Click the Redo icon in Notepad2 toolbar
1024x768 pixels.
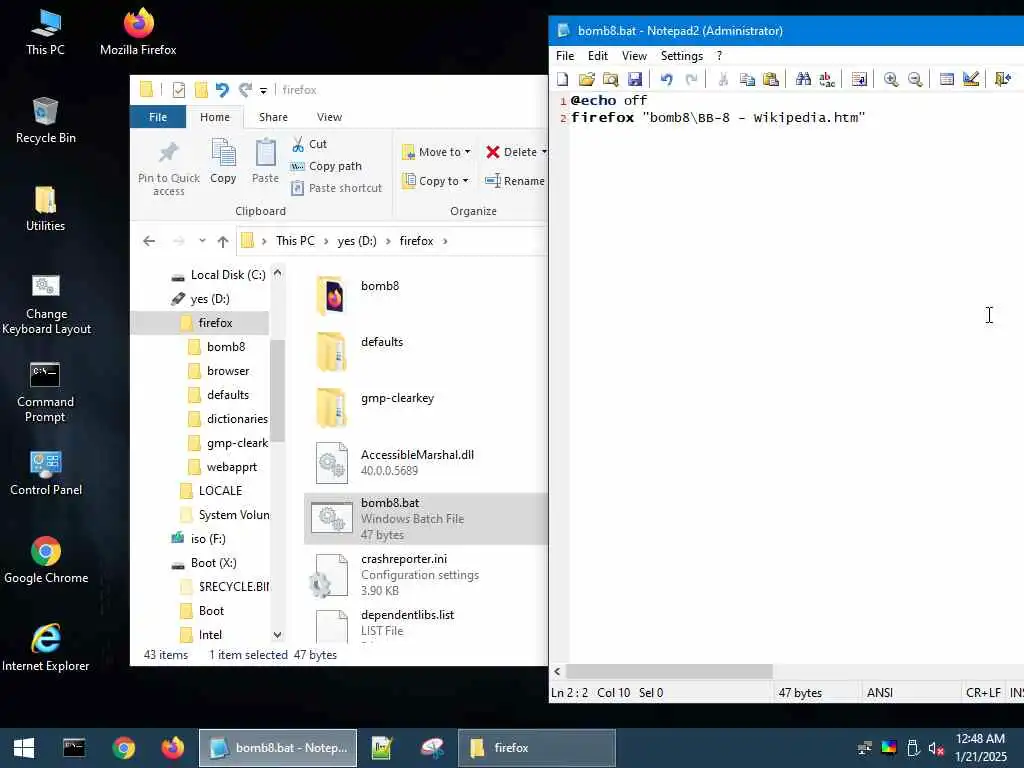coord(691,80)
